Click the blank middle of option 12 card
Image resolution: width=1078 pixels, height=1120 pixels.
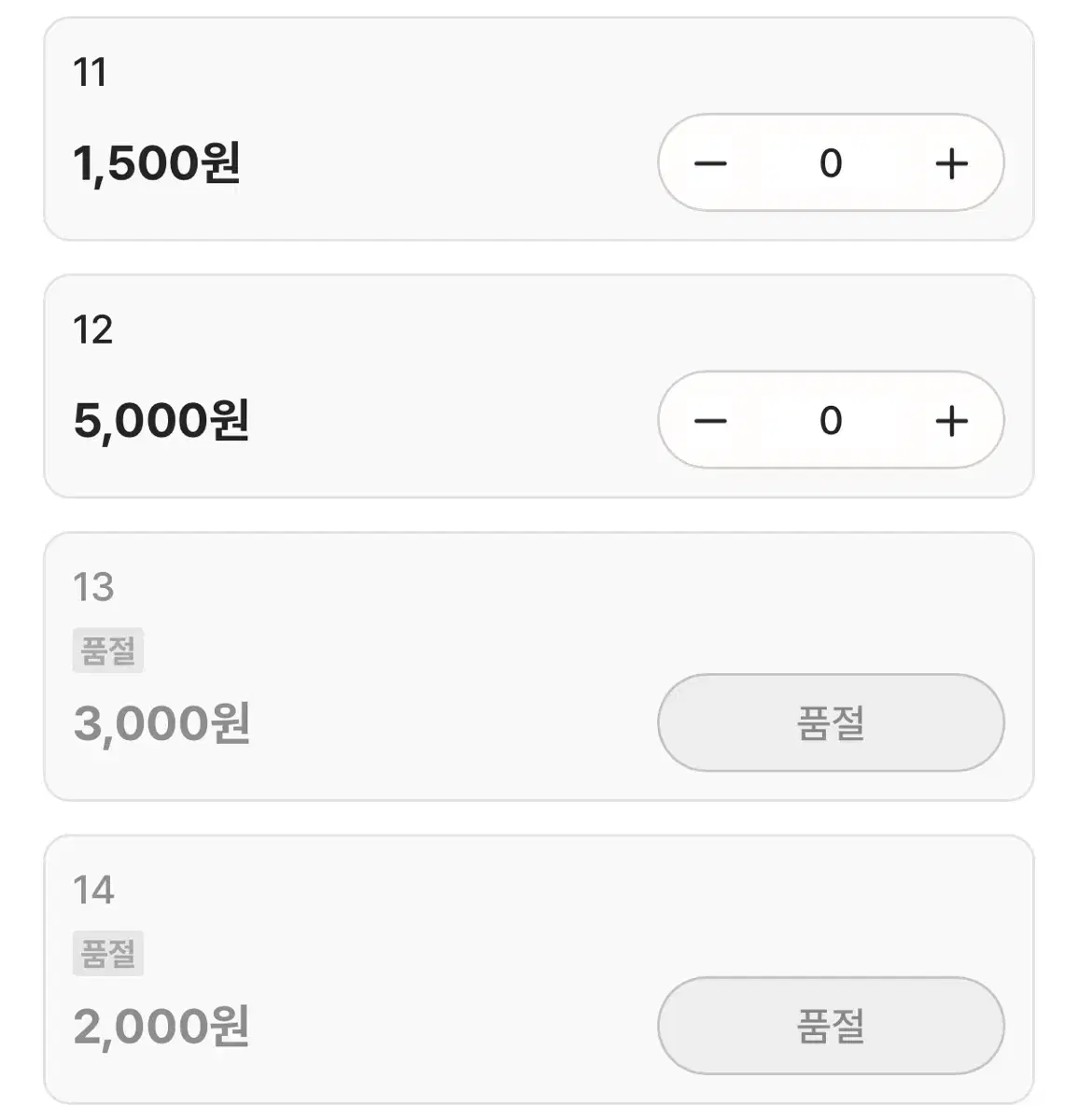(x=448, y=386)
